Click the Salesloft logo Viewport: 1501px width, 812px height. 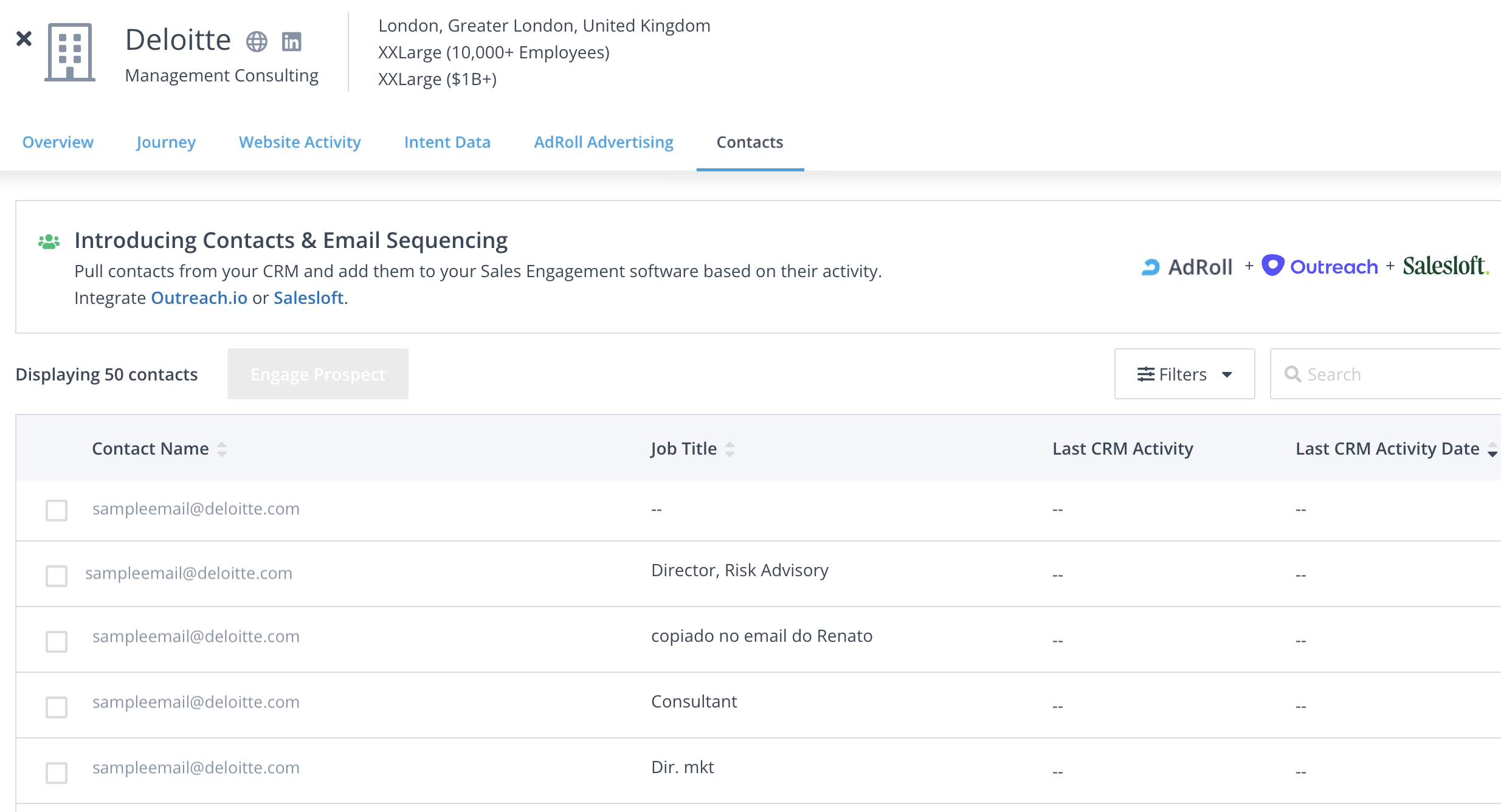pos(1446,266)
